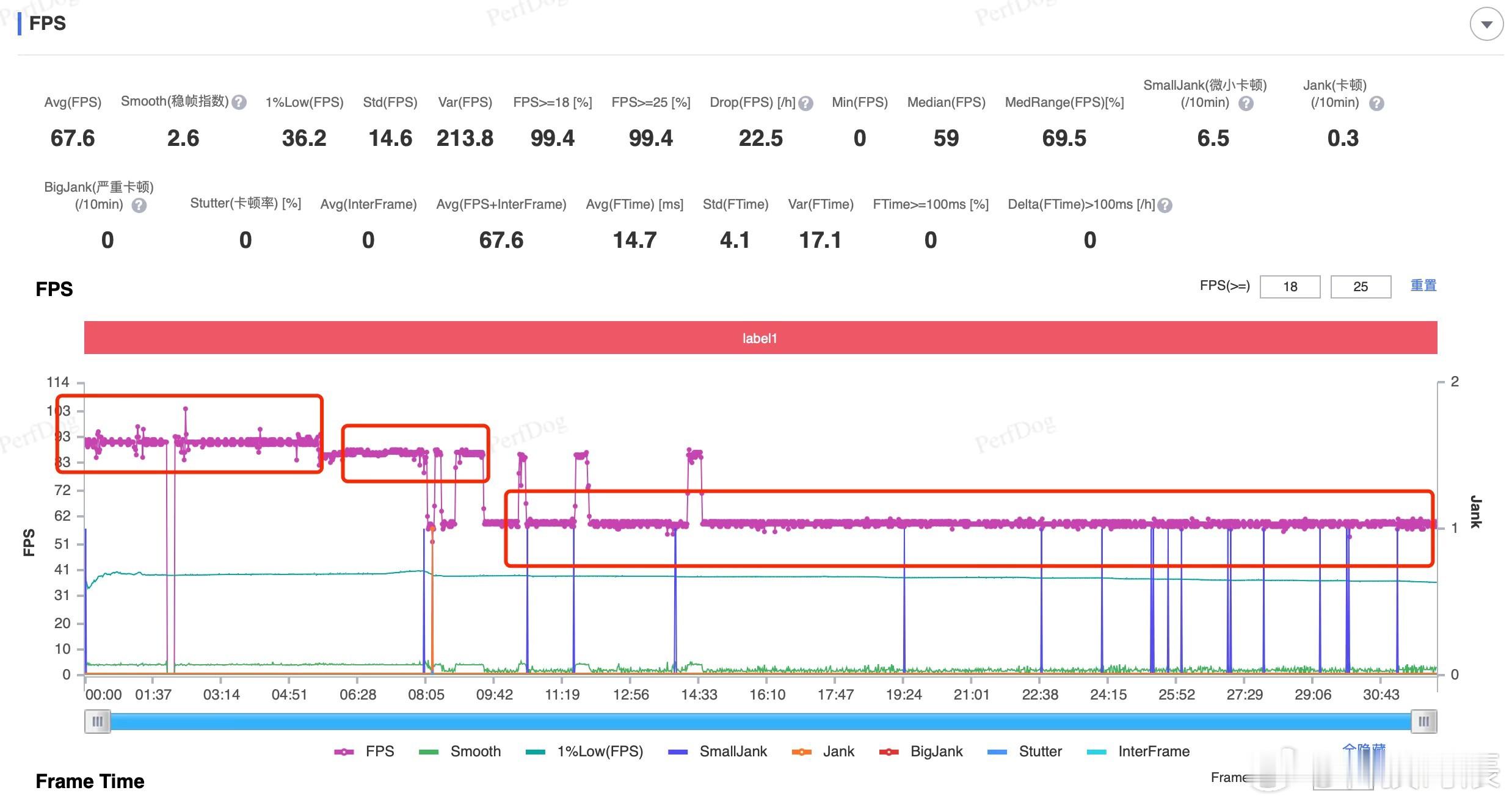Click the Median(FPS) value 59
The height and width of the screenshot is (807, 1512).
(946, 139)
